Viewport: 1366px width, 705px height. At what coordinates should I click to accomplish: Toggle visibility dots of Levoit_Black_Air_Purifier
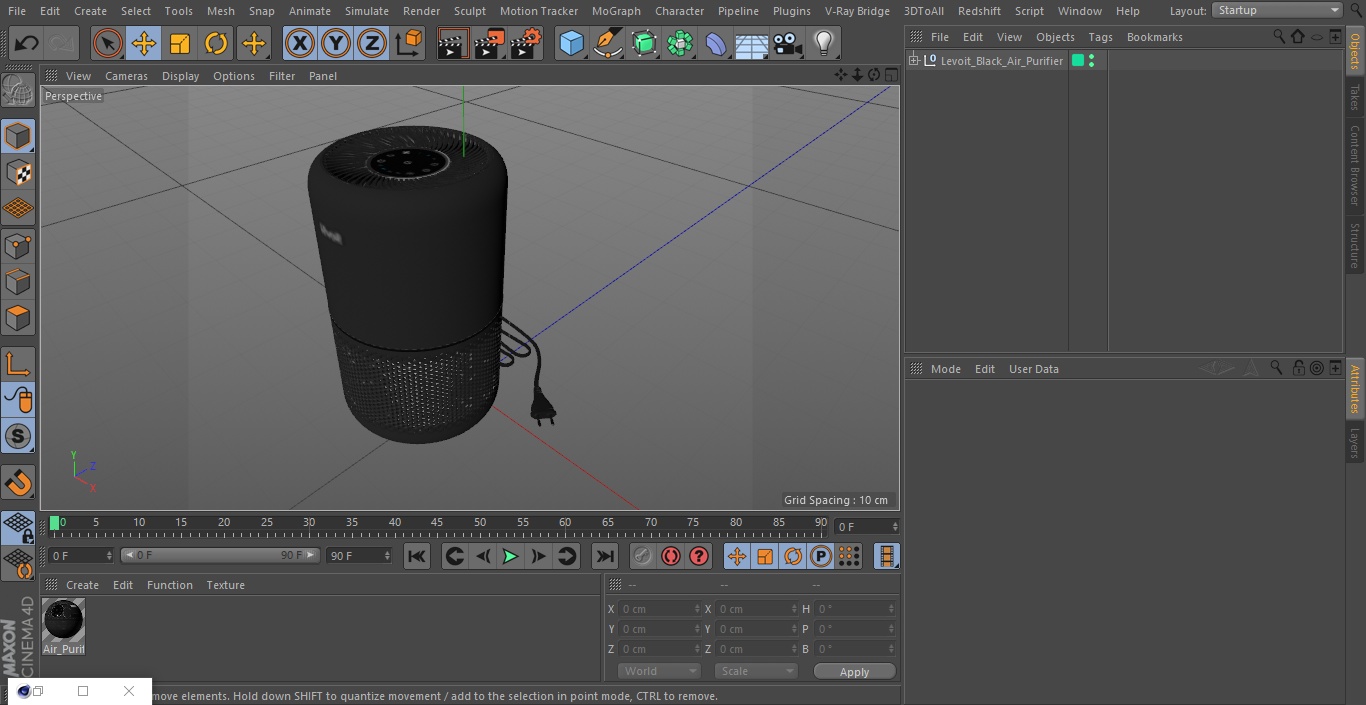click(x=1091, y=61)
